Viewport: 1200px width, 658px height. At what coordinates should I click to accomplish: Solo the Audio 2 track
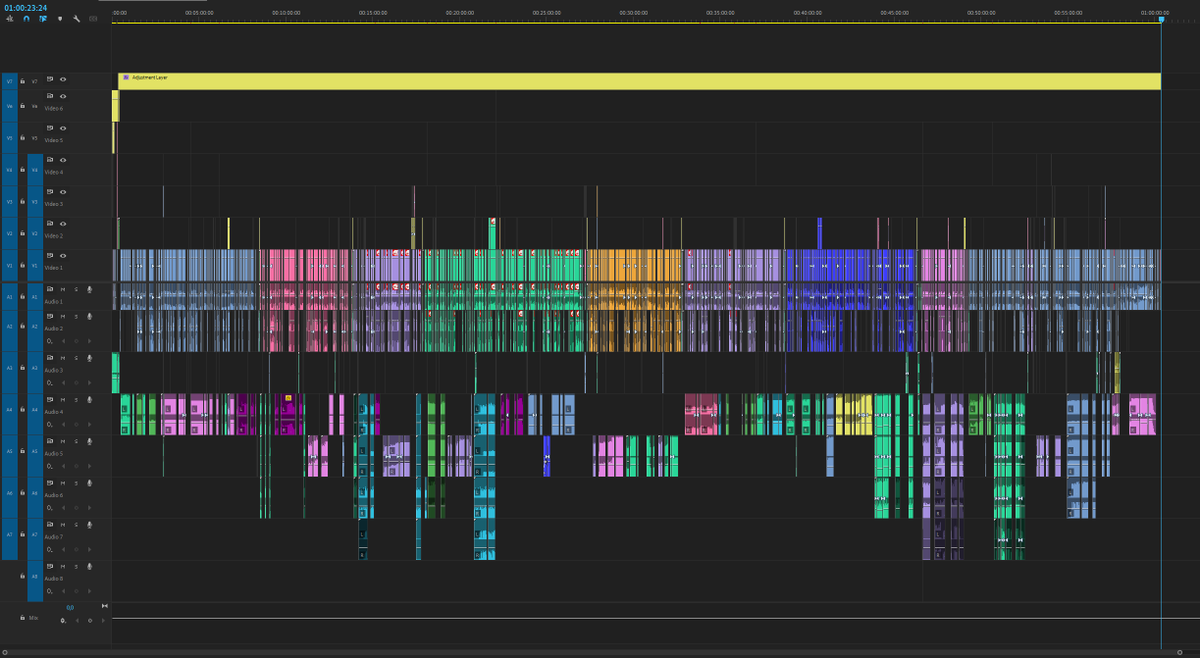pos(76,316)
